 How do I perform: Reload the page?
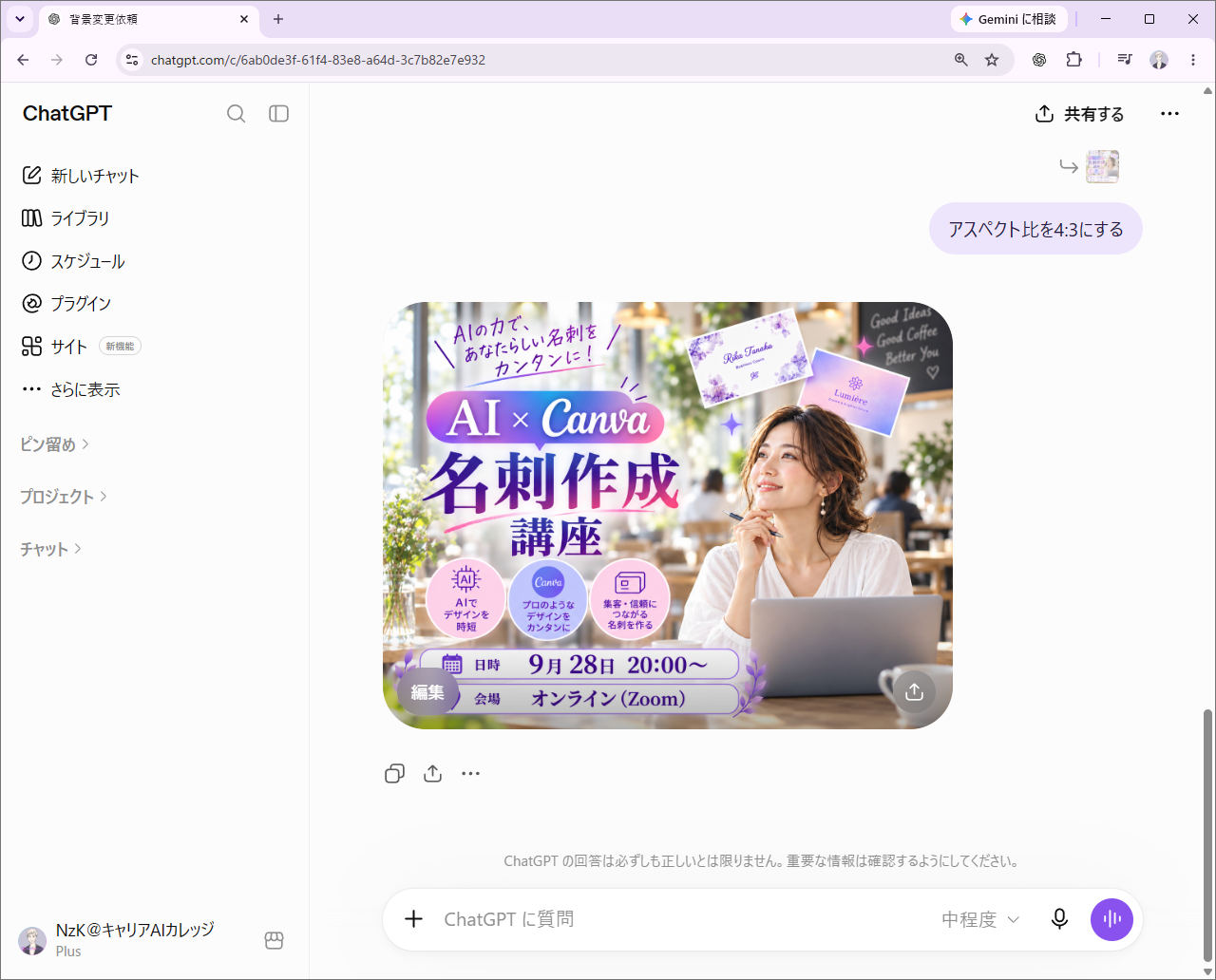[x=91, y=60]
